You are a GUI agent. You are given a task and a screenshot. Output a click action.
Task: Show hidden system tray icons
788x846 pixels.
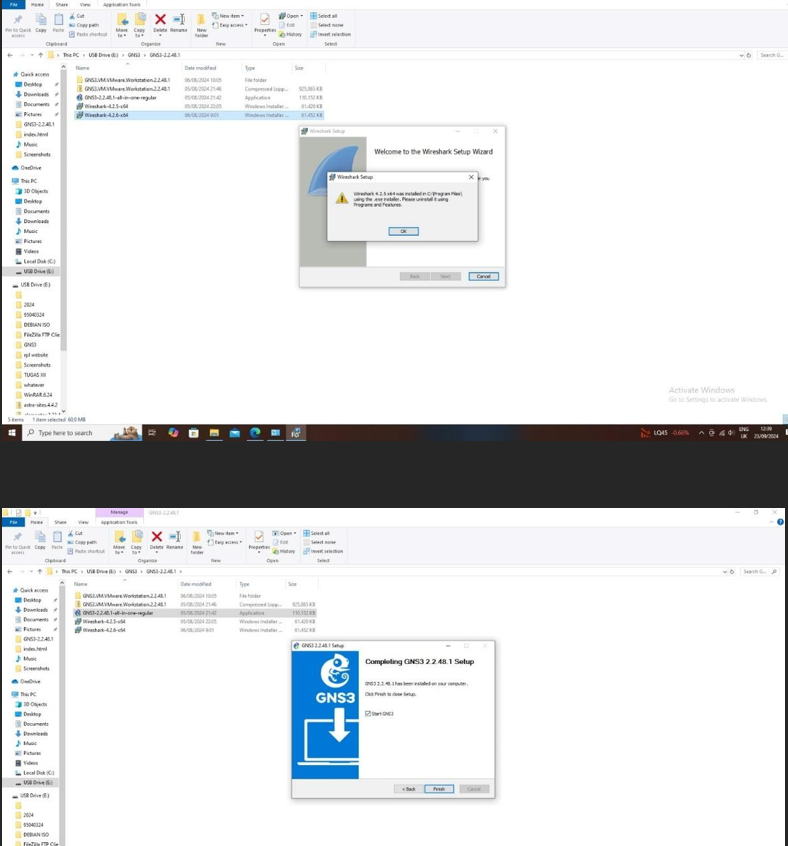[x=701, y=433]
